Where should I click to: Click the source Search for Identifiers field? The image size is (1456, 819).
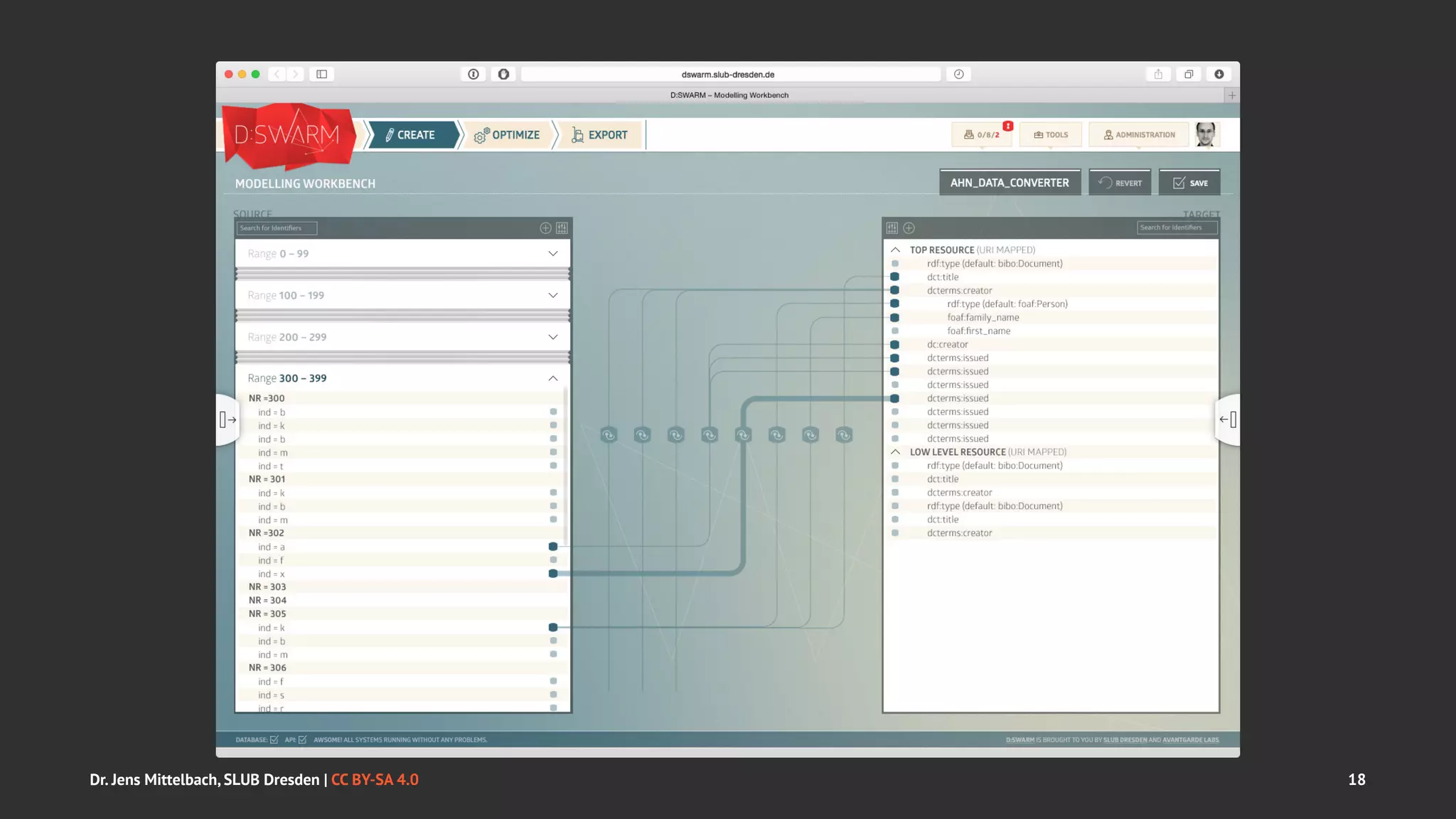pyautogui.click(x=277, y=228)
